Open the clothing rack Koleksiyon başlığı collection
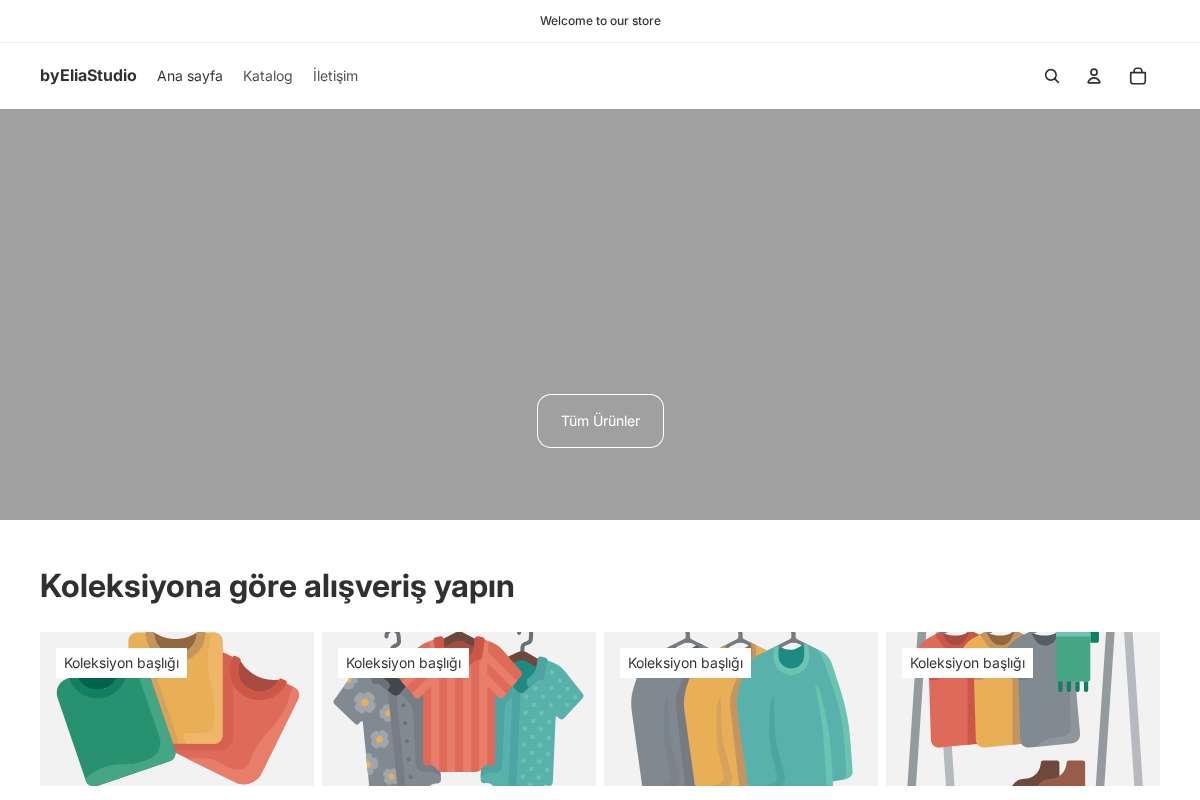The image size is (1200, 800). point(967,662)
